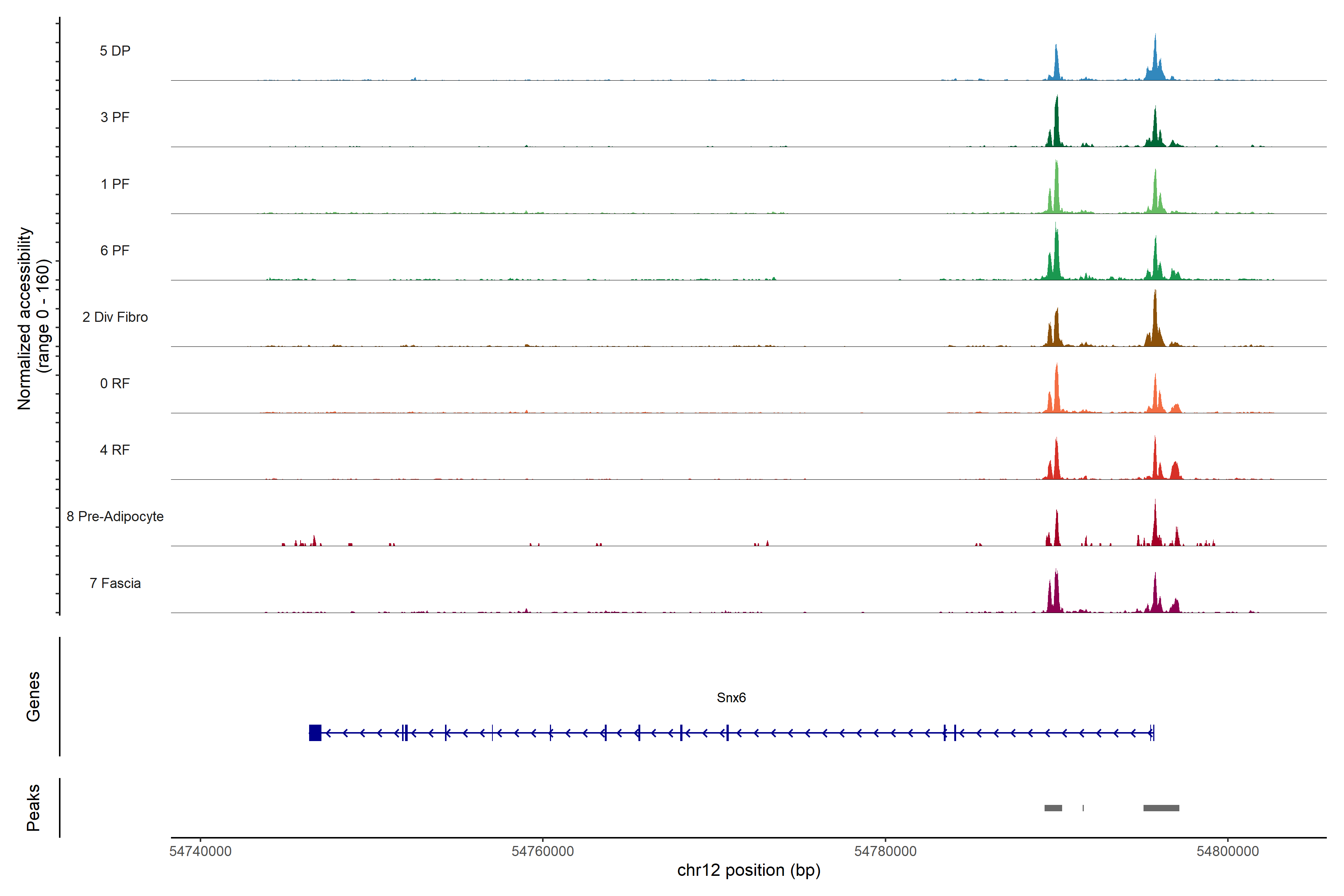The height and width of the screenshot is (896, 1344).
Task: Select the 2 Div Fibro label
Action: click(x=115, y=317)
